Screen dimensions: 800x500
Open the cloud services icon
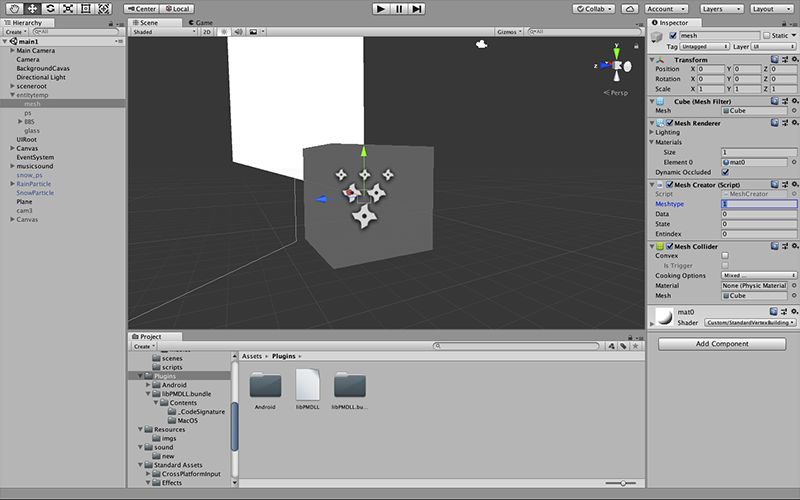click(630, 9)
